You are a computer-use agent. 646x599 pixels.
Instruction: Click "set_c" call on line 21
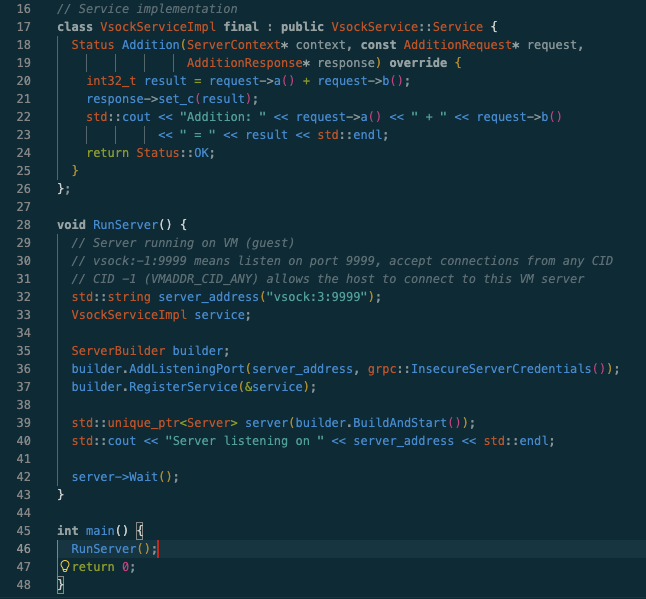(176, 99)
